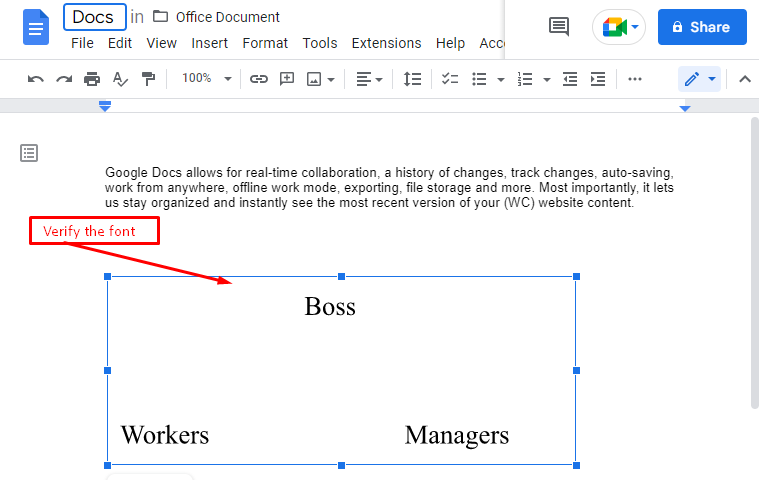Add a comment using the toolbar icon

pos(287,78)
